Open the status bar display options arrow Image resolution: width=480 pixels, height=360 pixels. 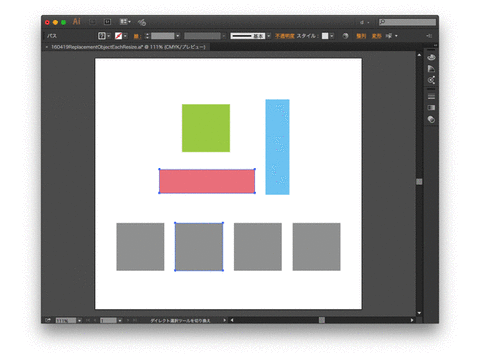tap(224, 320)
